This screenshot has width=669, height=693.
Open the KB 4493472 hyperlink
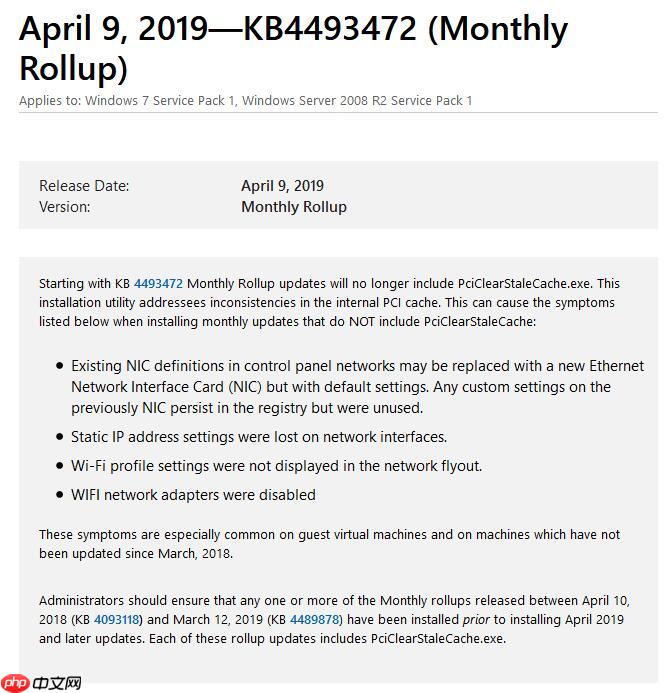pos(158,283)
